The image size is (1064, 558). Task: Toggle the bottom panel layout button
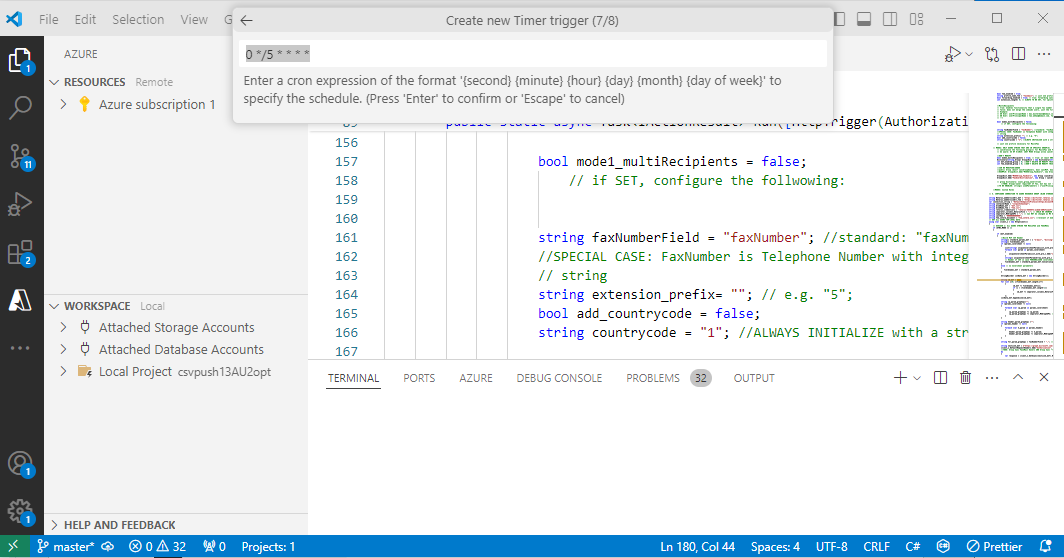pyautogui.click(x=864, y=19)
